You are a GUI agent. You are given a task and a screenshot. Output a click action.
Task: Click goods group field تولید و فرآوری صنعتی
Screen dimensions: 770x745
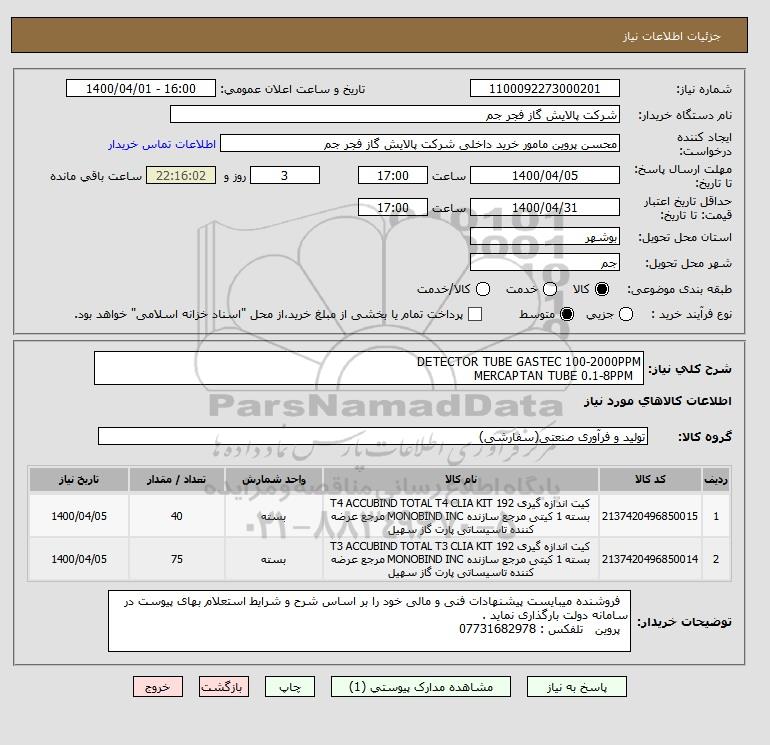(x=373, y=436)
